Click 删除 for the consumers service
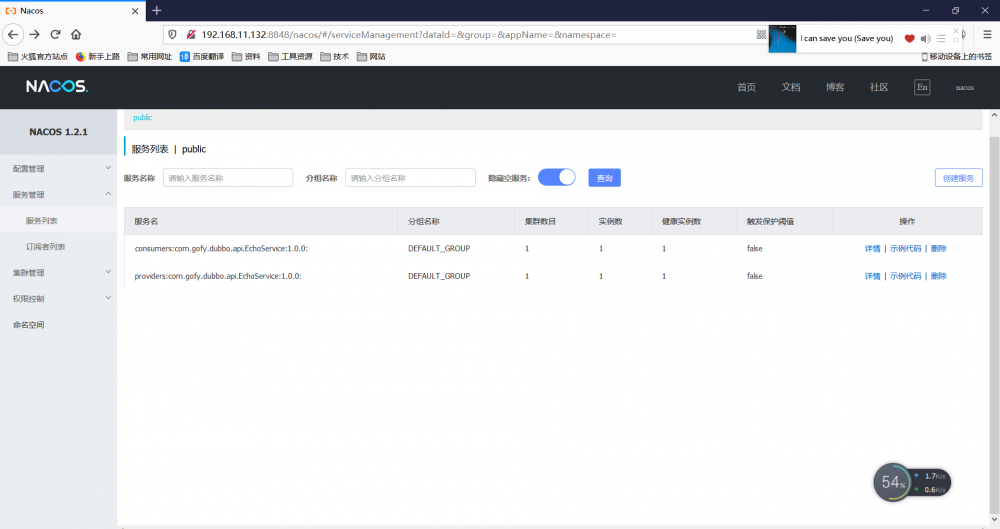This screenshot has width=1000, height=529. (x=939, y=248)
